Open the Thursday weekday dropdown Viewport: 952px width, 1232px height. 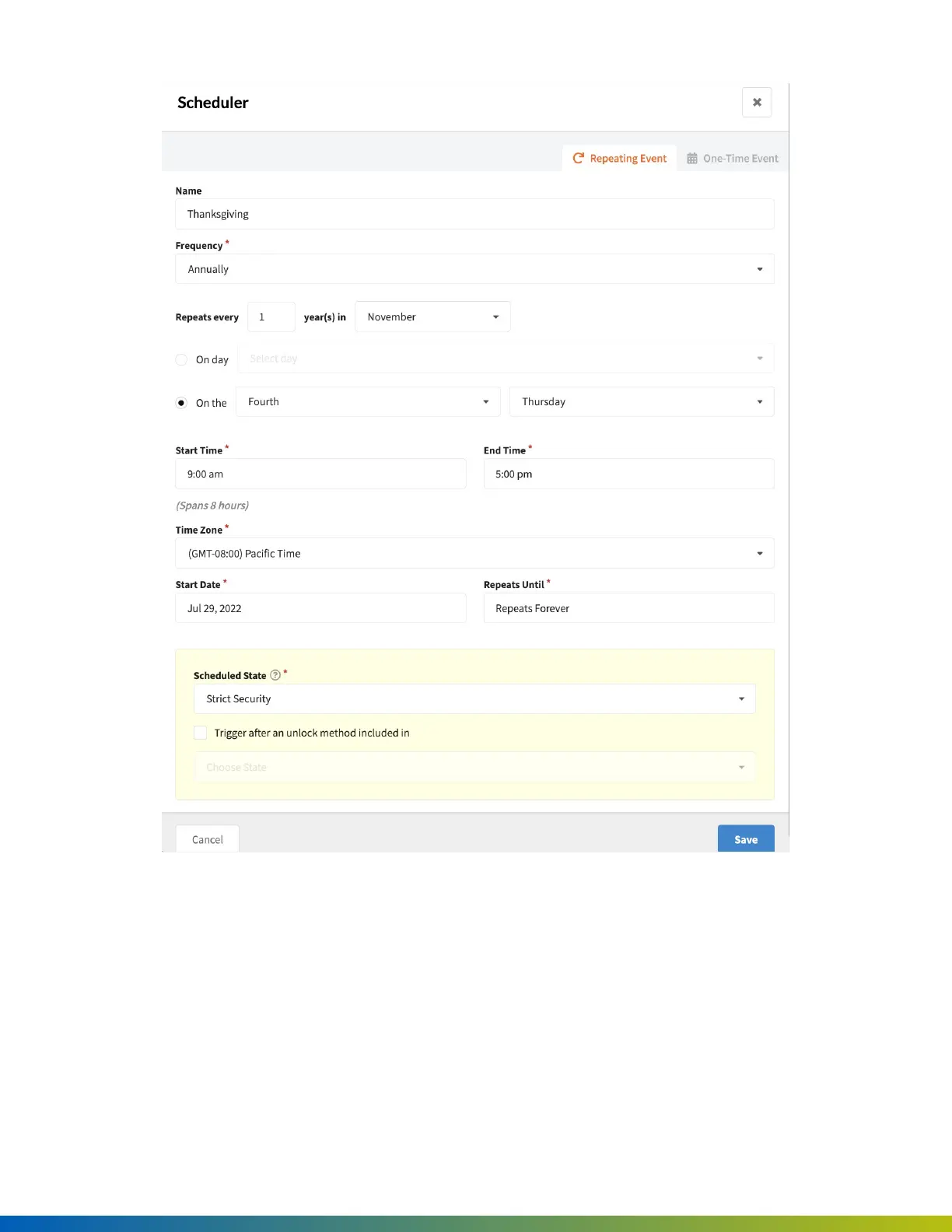[642, 402]
